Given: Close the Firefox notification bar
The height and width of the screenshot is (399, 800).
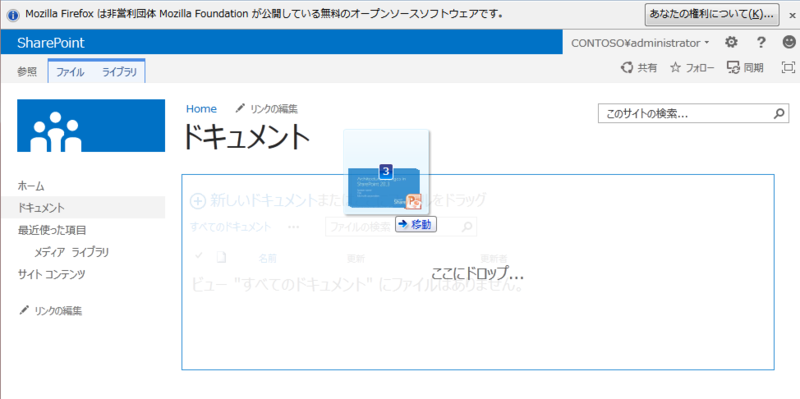Looking at the screenshot, I should [x=792, y=15].
